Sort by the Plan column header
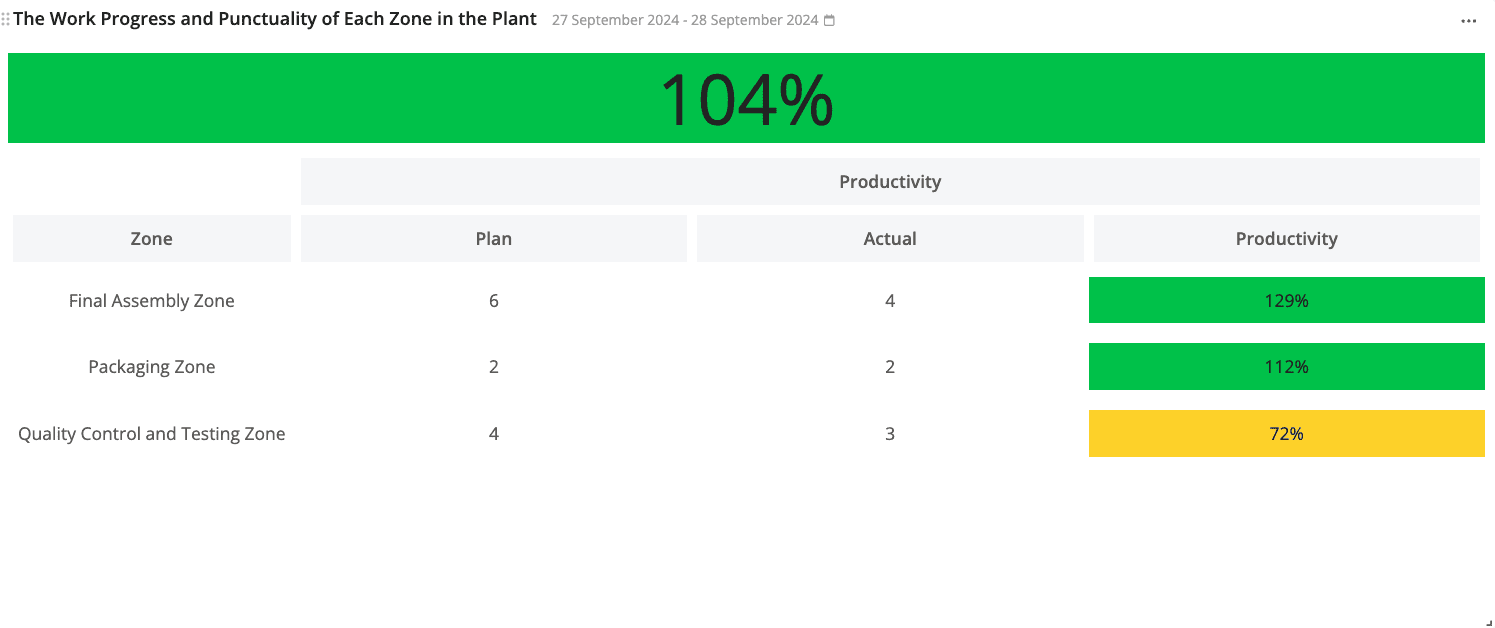 [x=494, y=239]
